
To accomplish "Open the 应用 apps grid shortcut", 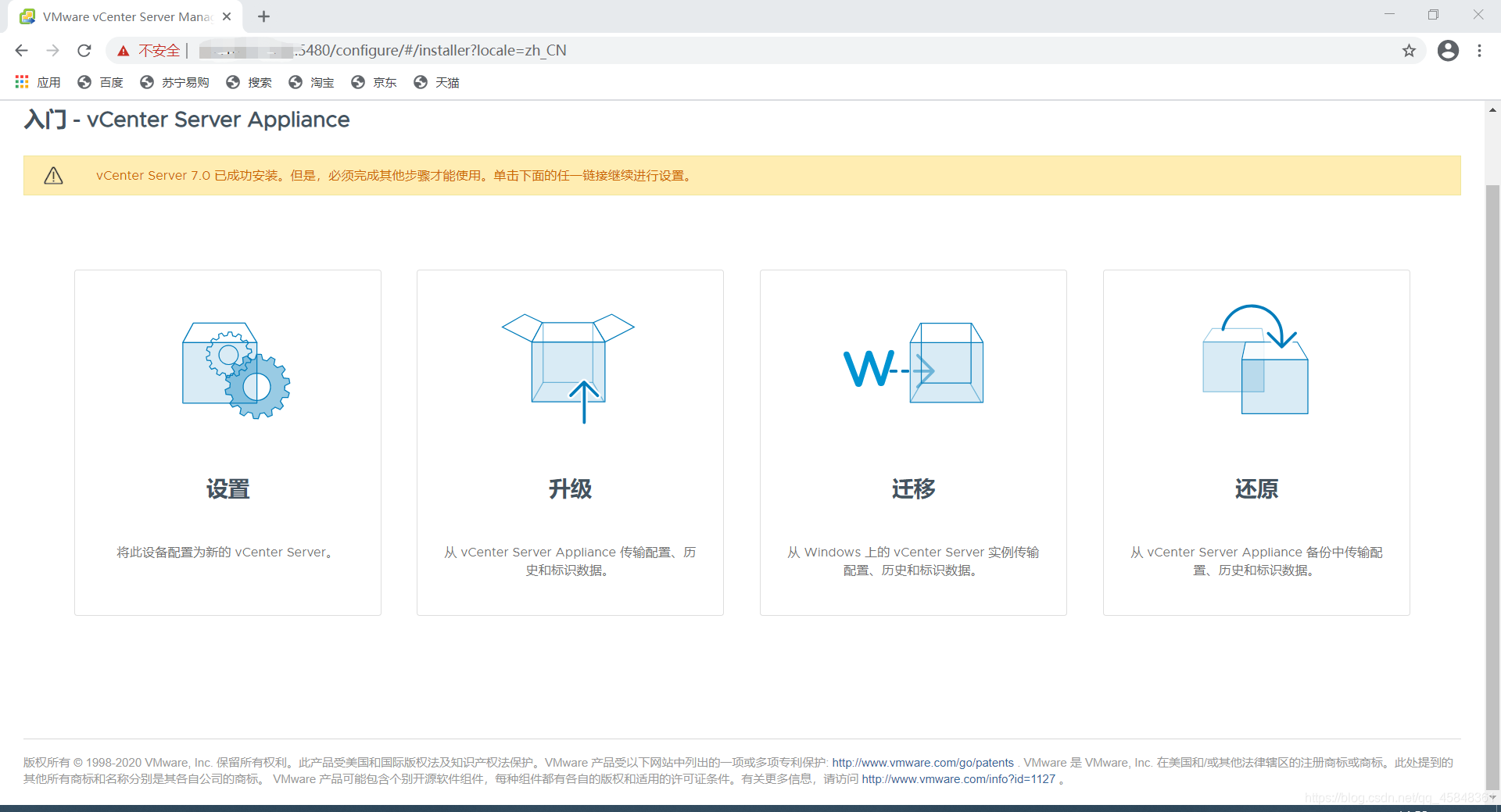I will [38, 82].
